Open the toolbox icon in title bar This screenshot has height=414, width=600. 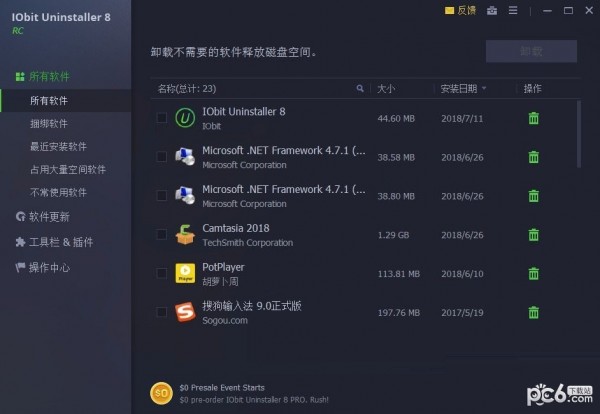492,10
